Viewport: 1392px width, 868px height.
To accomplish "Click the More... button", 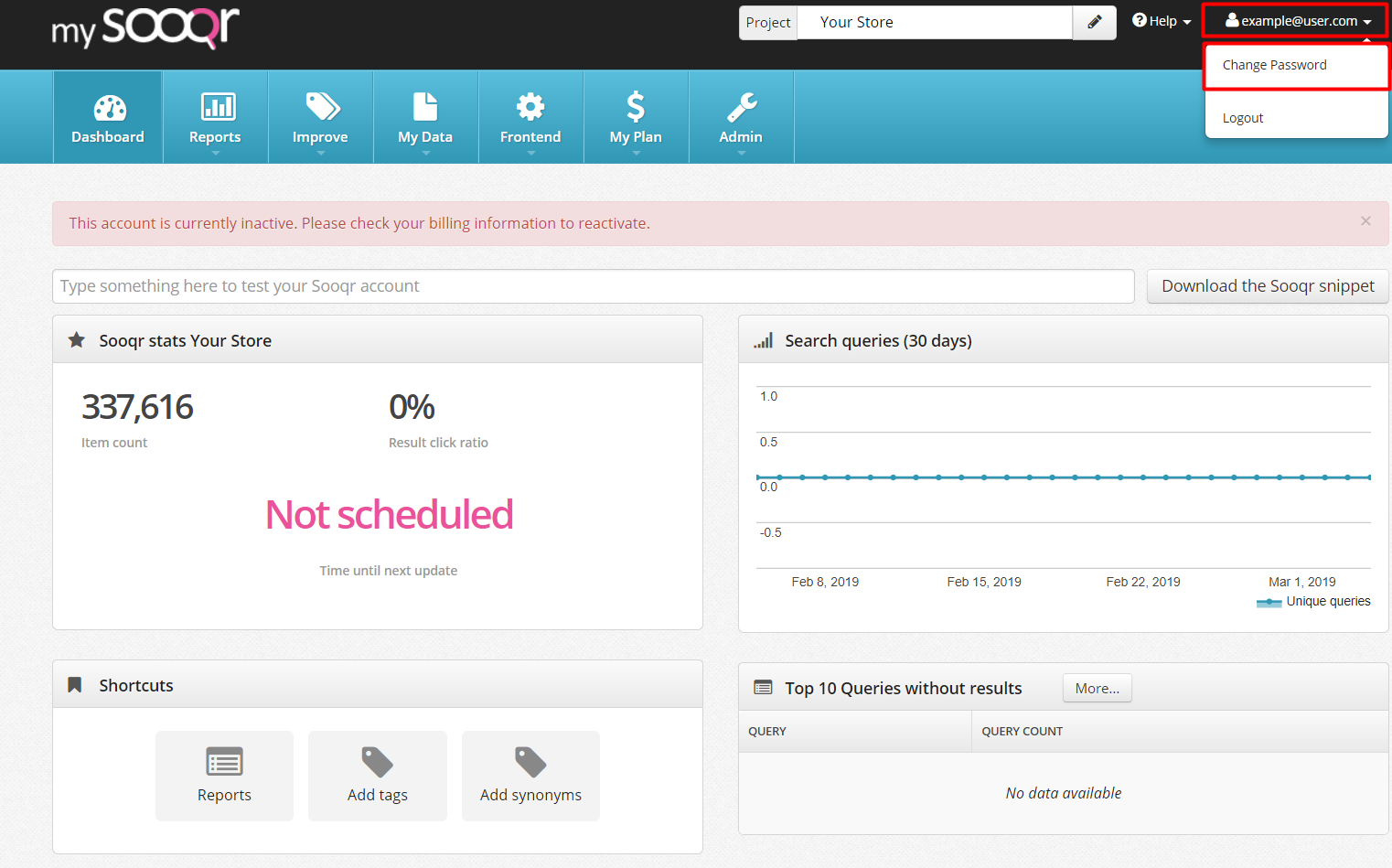I will point(1098,688).
